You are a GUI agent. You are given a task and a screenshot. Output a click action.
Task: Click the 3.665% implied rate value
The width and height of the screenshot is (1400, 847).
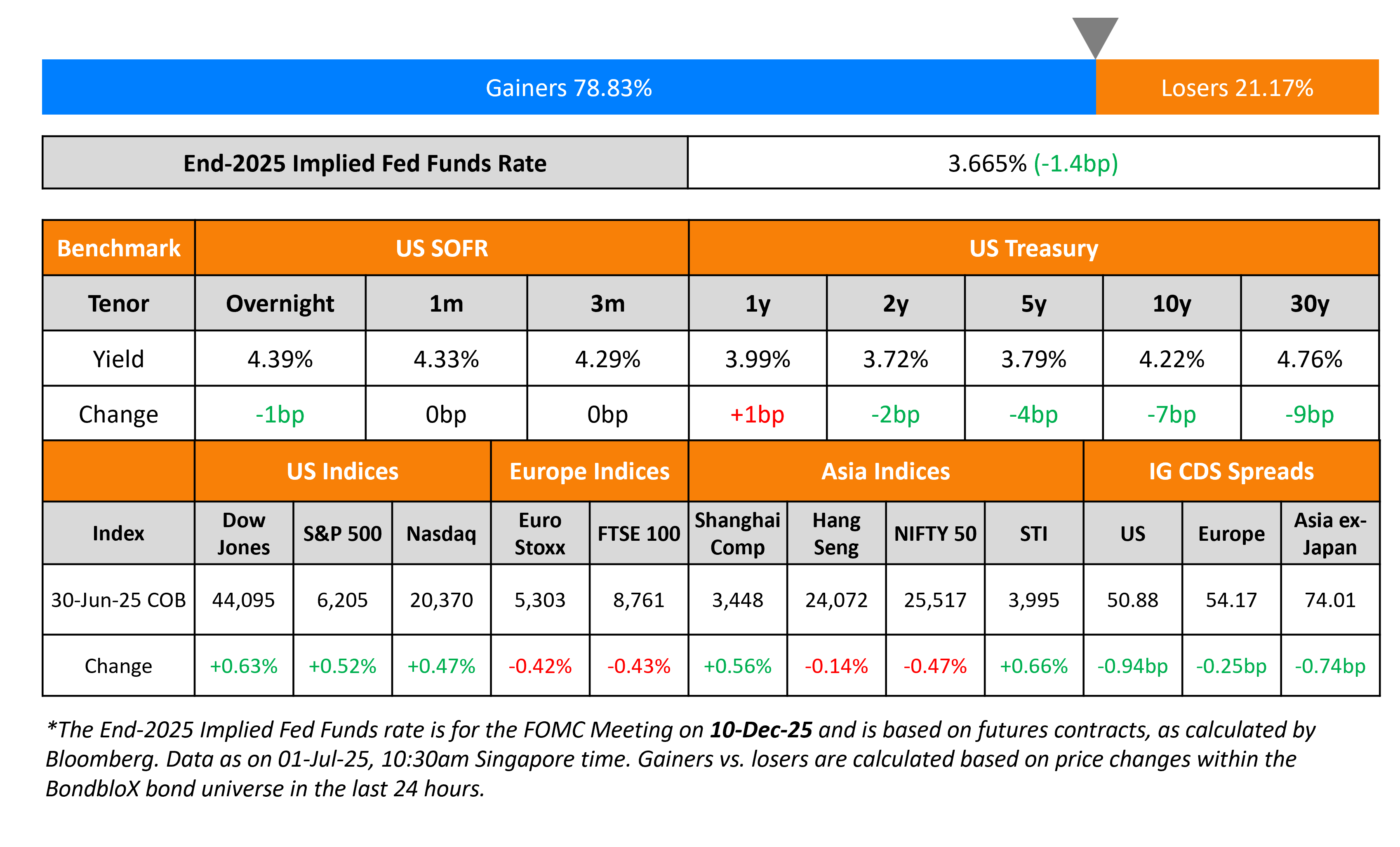click(988, 163)
